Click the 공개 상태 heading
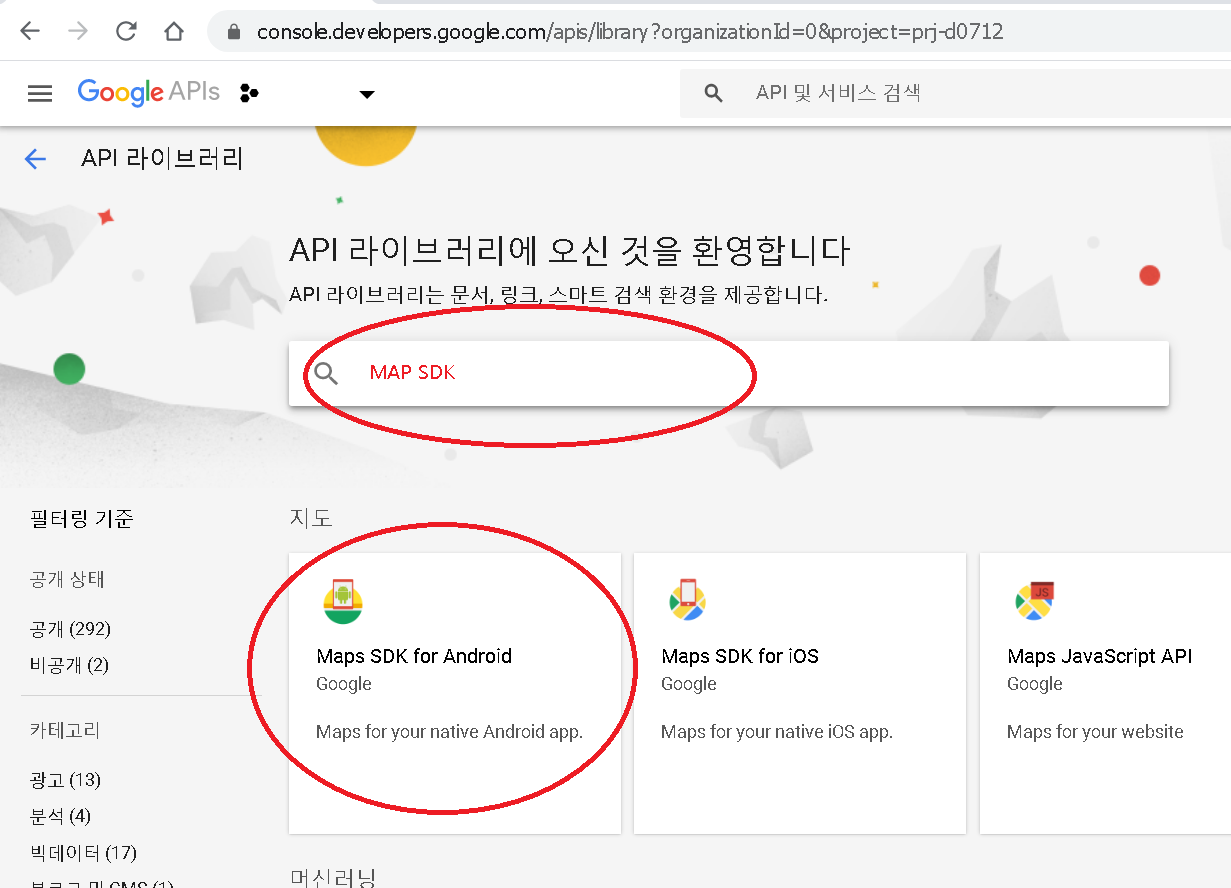1231x888 pixels. [67, 580]
